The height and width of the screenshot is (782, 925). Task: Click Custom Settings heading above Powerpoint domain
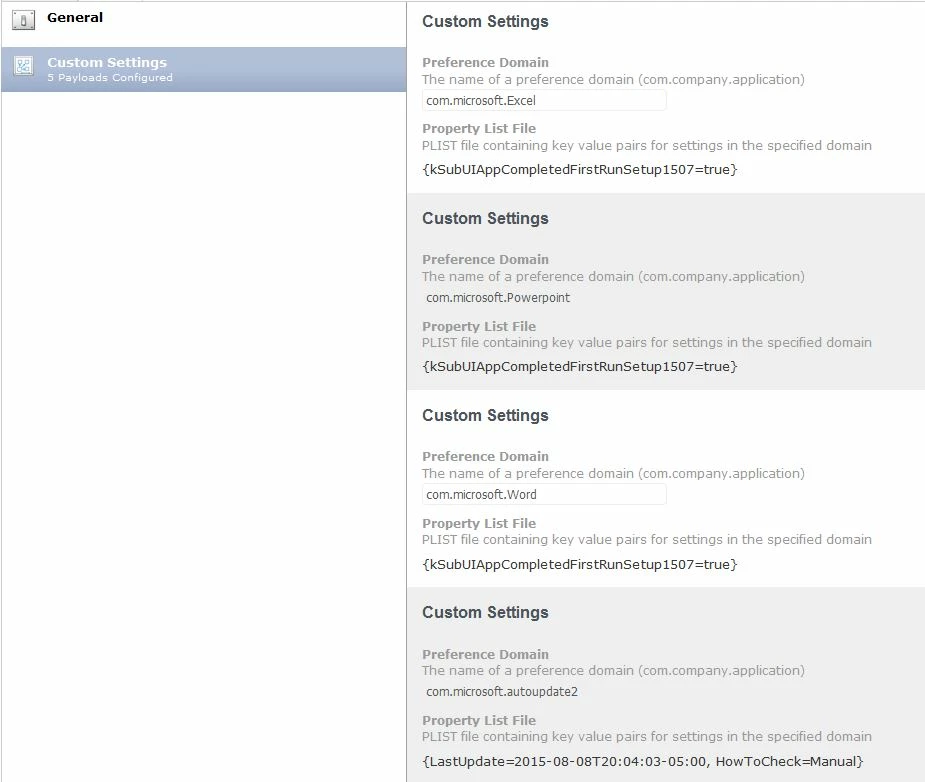click(485, 219)
